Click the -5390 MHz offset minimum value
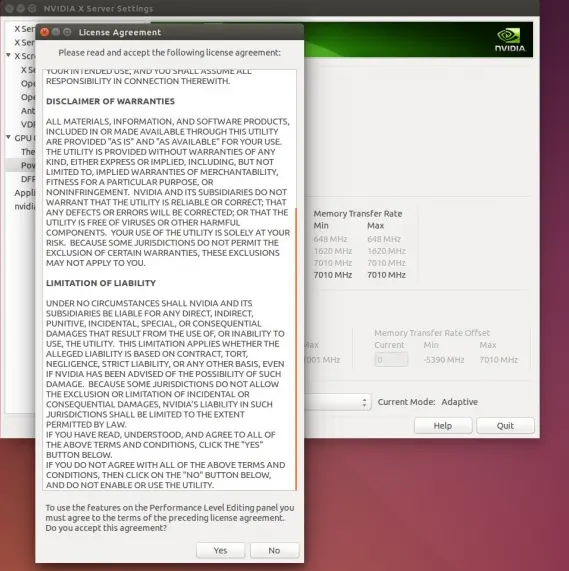The height and width of the screenshot is (571, 569). pyautogui.click(x=444, y=360)
